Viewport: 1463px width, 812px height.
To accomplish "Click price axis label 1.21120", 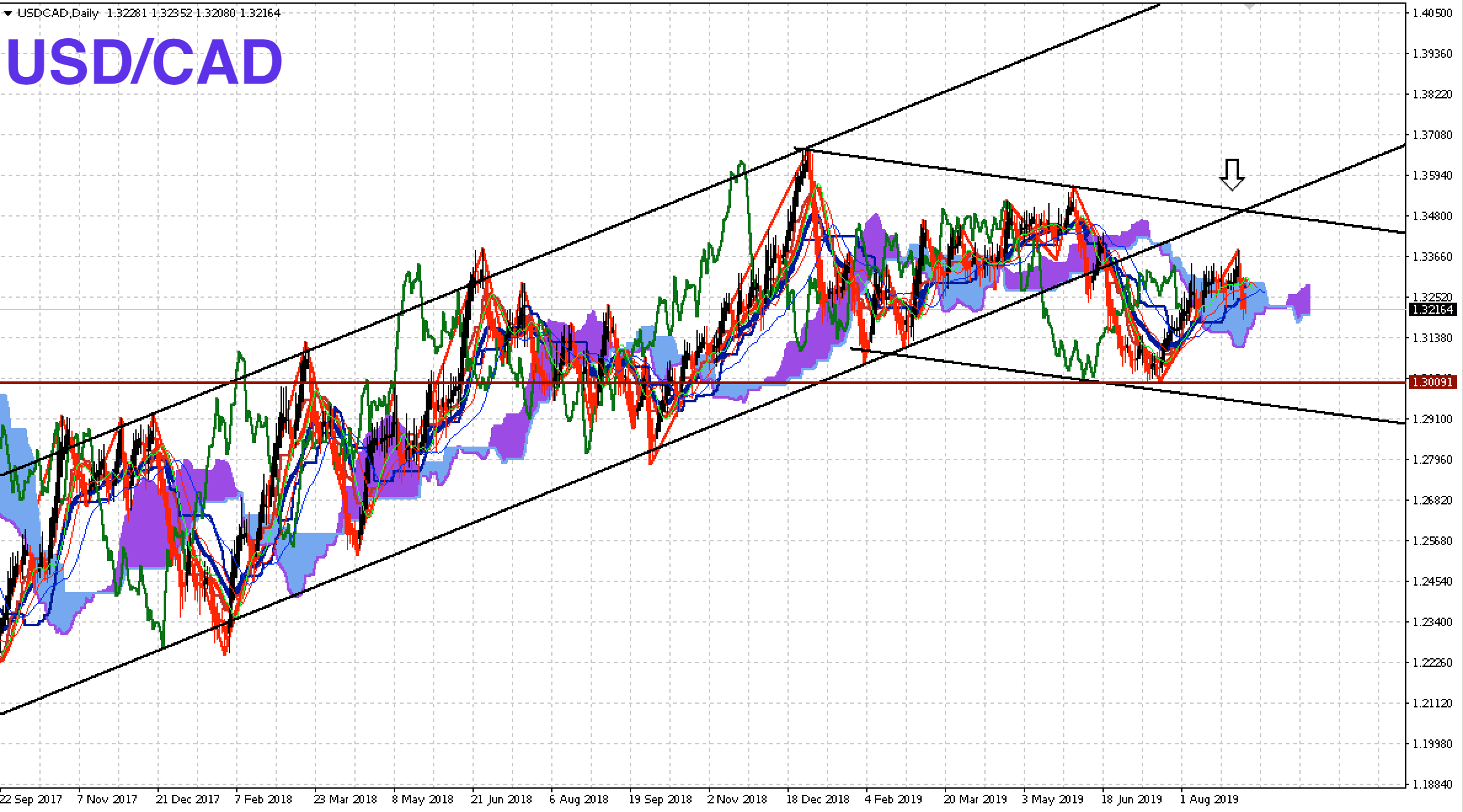I will point(1433,703).
